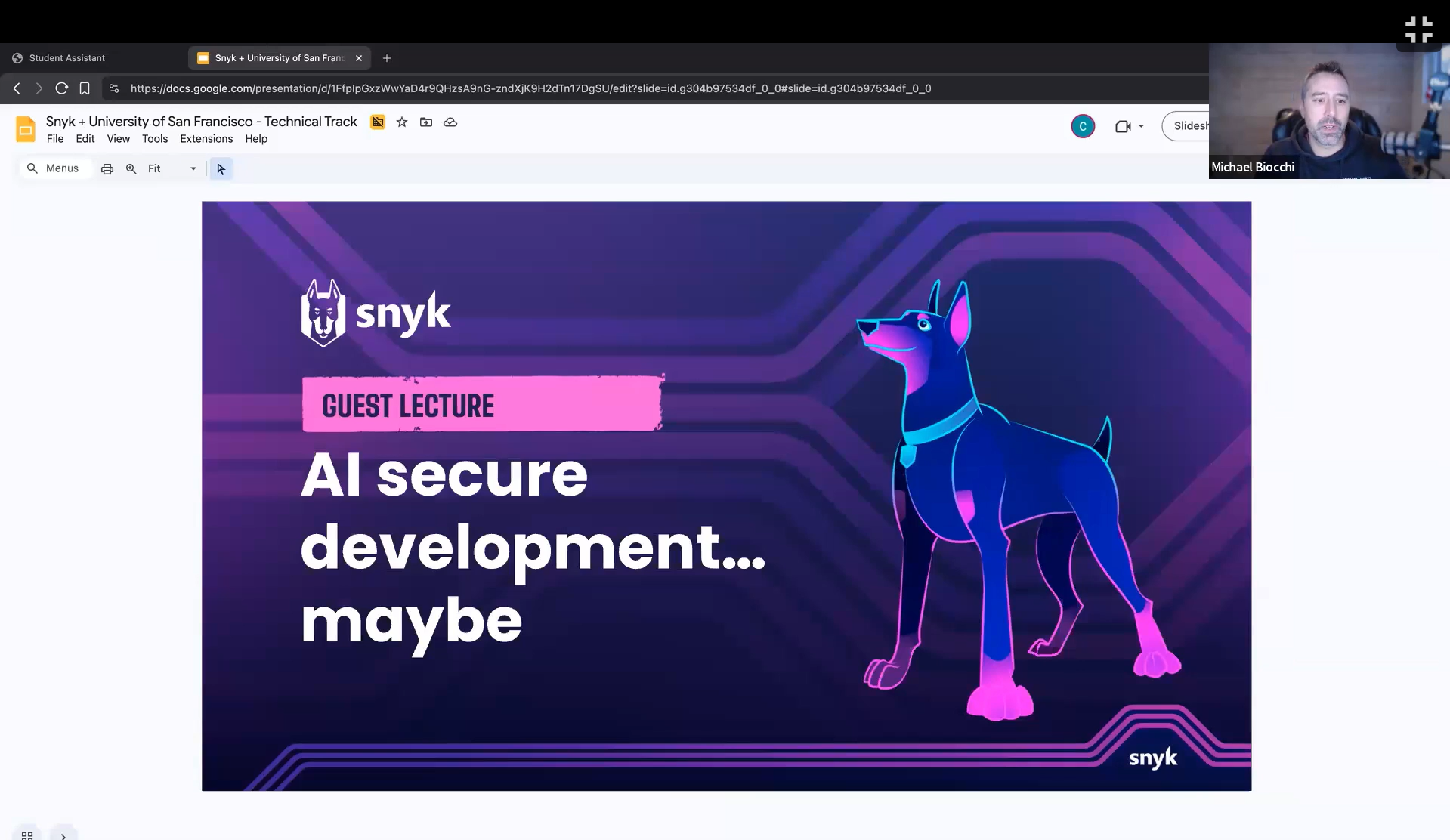Open the print dialog via printer icon
This screenshot has height=840, width=1450.
point(107,168)
